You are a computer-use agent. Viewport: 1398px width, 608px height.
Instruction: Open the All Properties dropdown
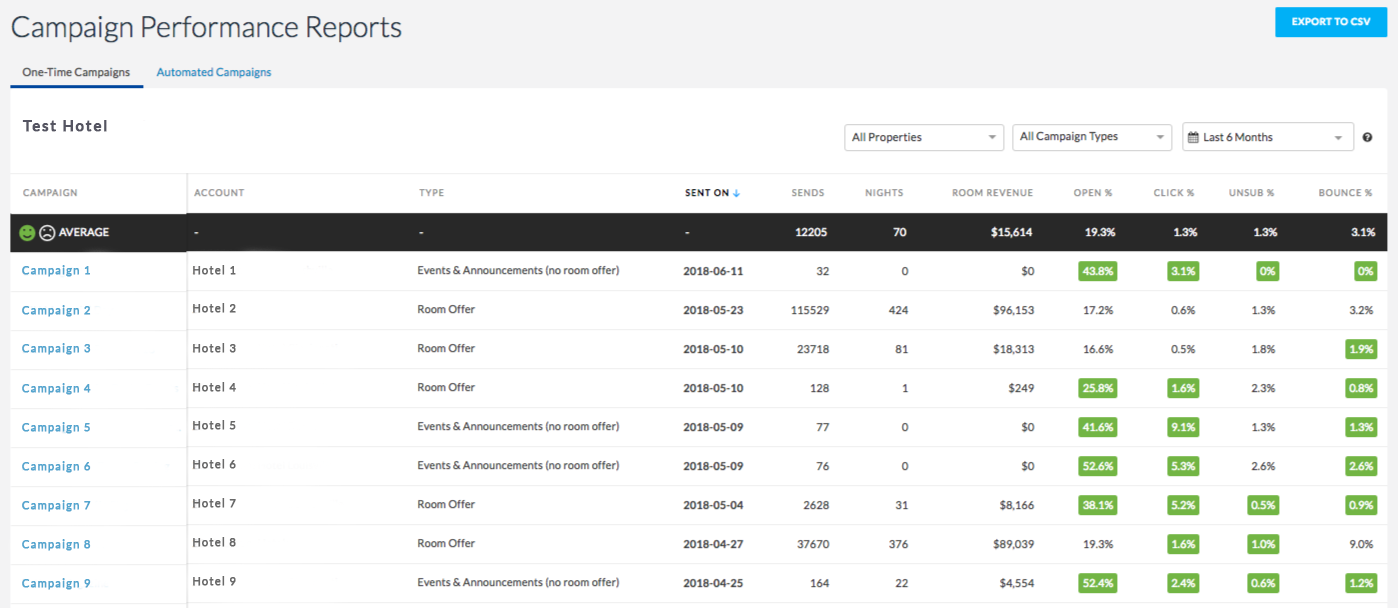tap(924, 137)
